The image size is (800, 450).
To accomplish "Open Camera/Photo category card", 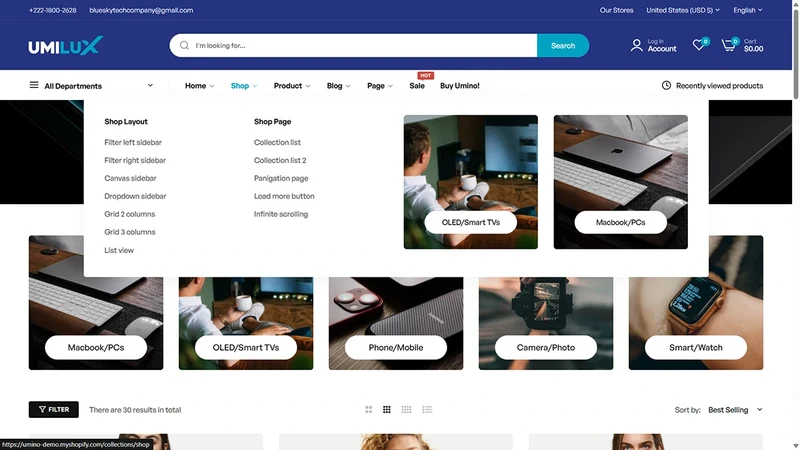I will click(546, 347).
